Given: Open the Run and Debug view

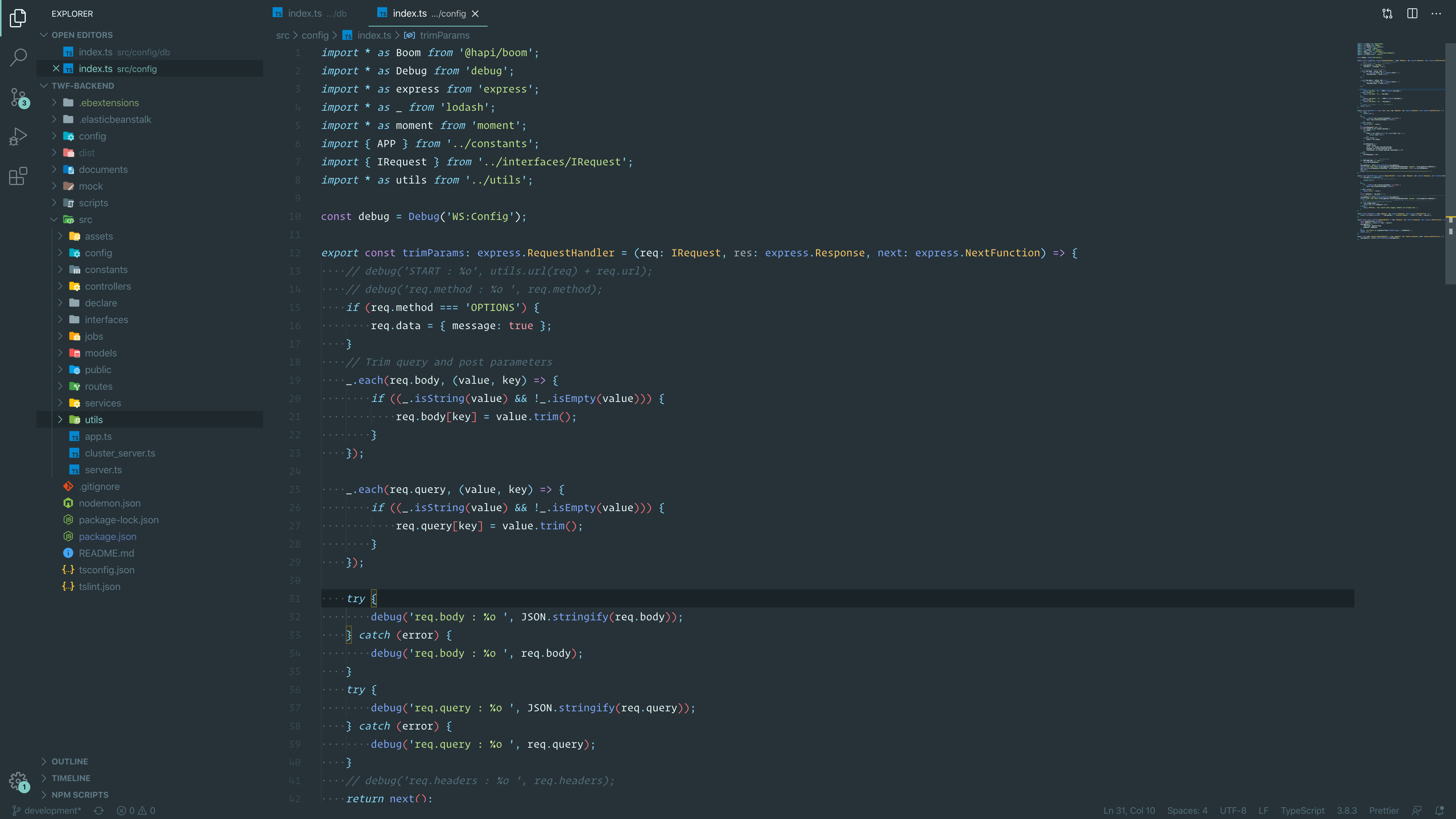Looking at the screenshot, I should coord(18,137).
